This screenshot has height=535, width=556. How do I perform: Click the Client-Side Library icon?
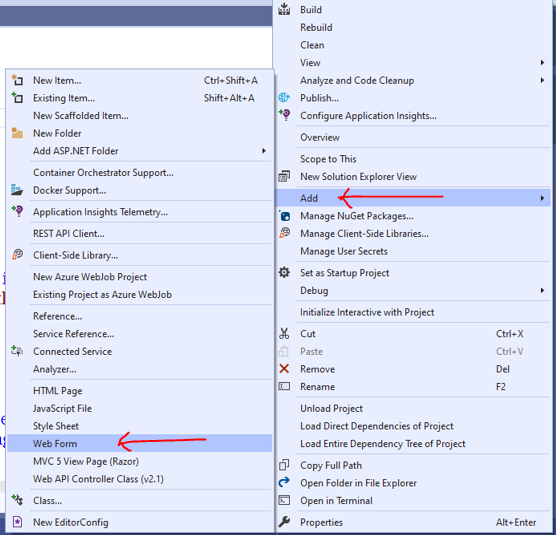click(17, 255)
